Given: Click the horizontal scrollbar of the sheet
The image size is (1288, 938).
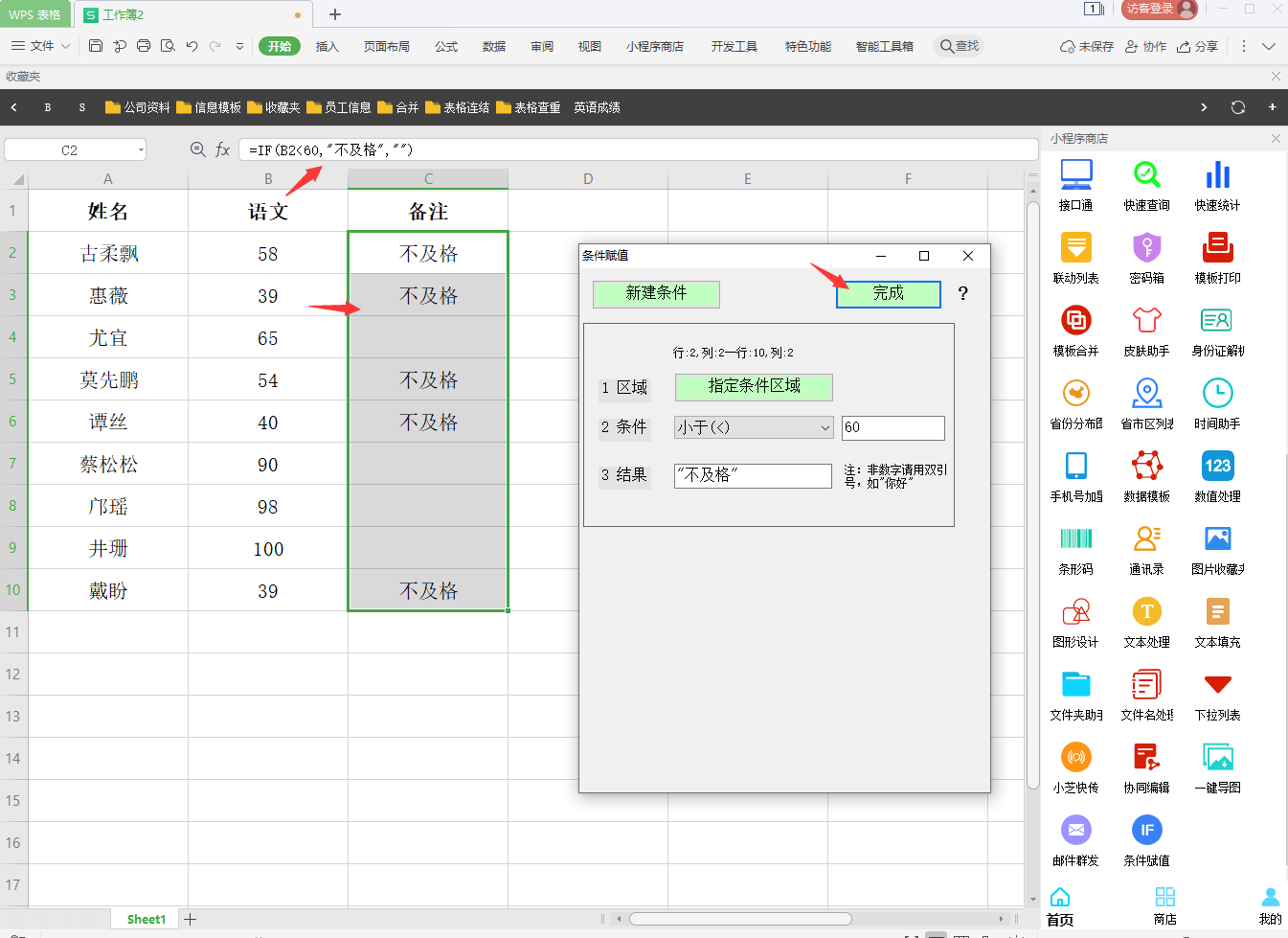Looking at the screenshot, I should 740,919.
